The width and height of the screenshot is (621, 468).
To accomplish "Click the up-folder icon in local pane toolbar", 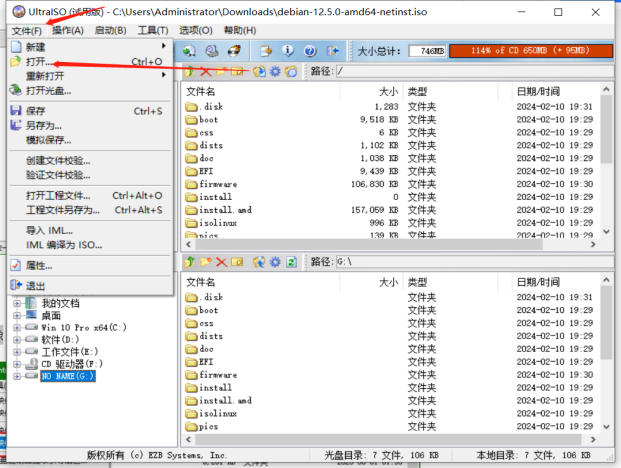I will pyautogui.click(x=190, y=261).
